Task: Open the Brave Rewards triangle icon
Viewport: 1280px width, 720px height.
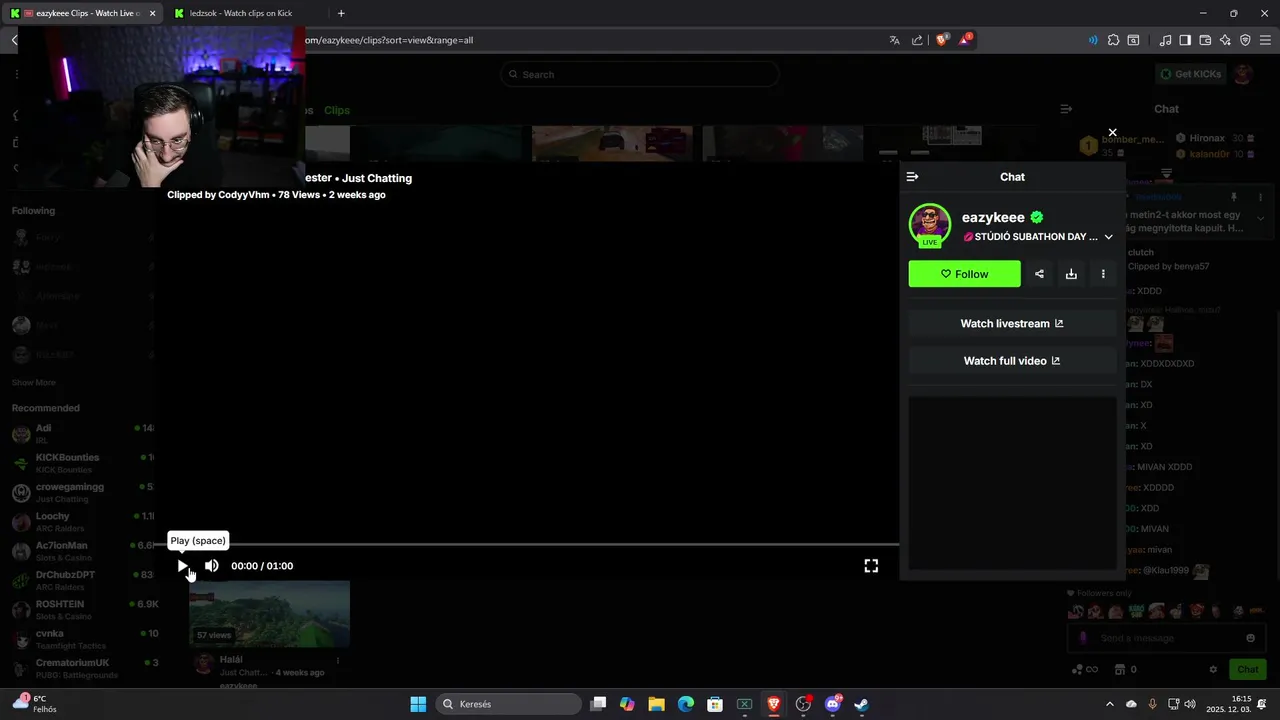Action: tap(965, 40)
